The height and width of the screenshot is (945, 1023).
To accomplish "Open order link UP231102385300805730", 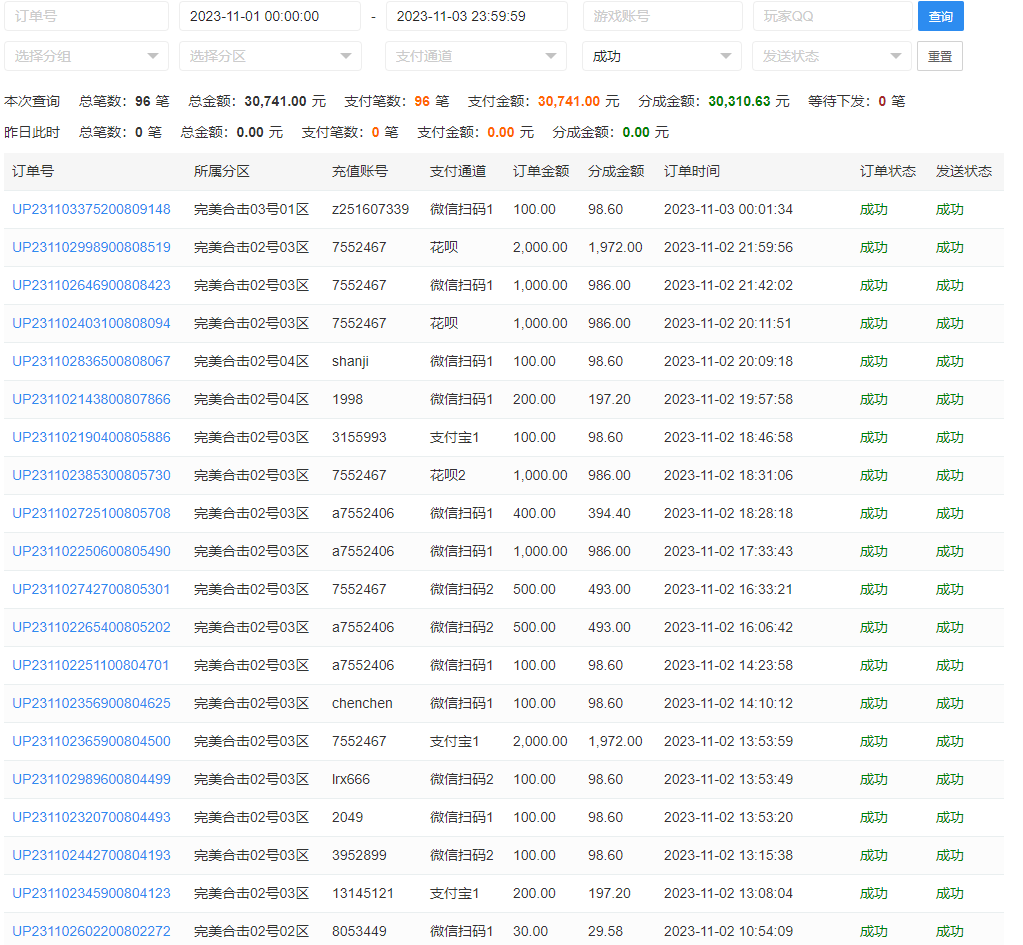I will tap(91, 476).
